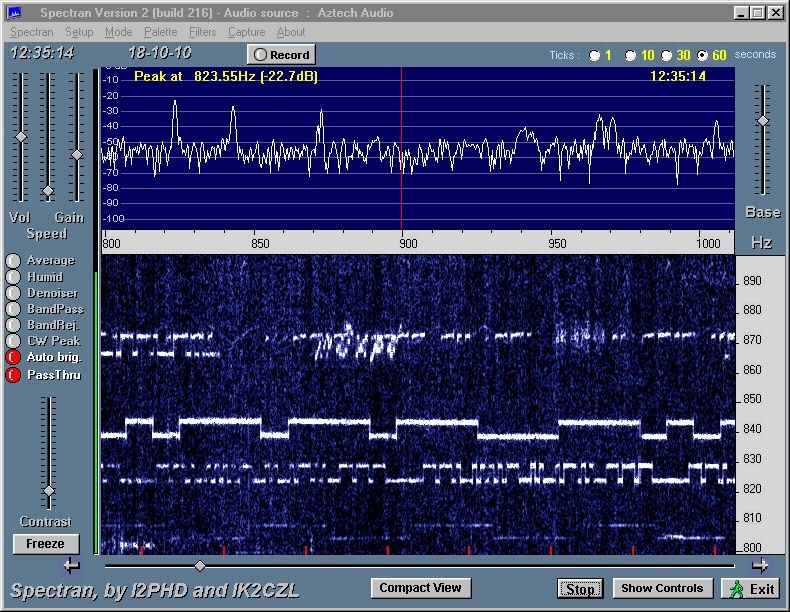Enable the Denoiser filter
The height and width of the screenshot is (612, 790).
click(x=13, y=293)
